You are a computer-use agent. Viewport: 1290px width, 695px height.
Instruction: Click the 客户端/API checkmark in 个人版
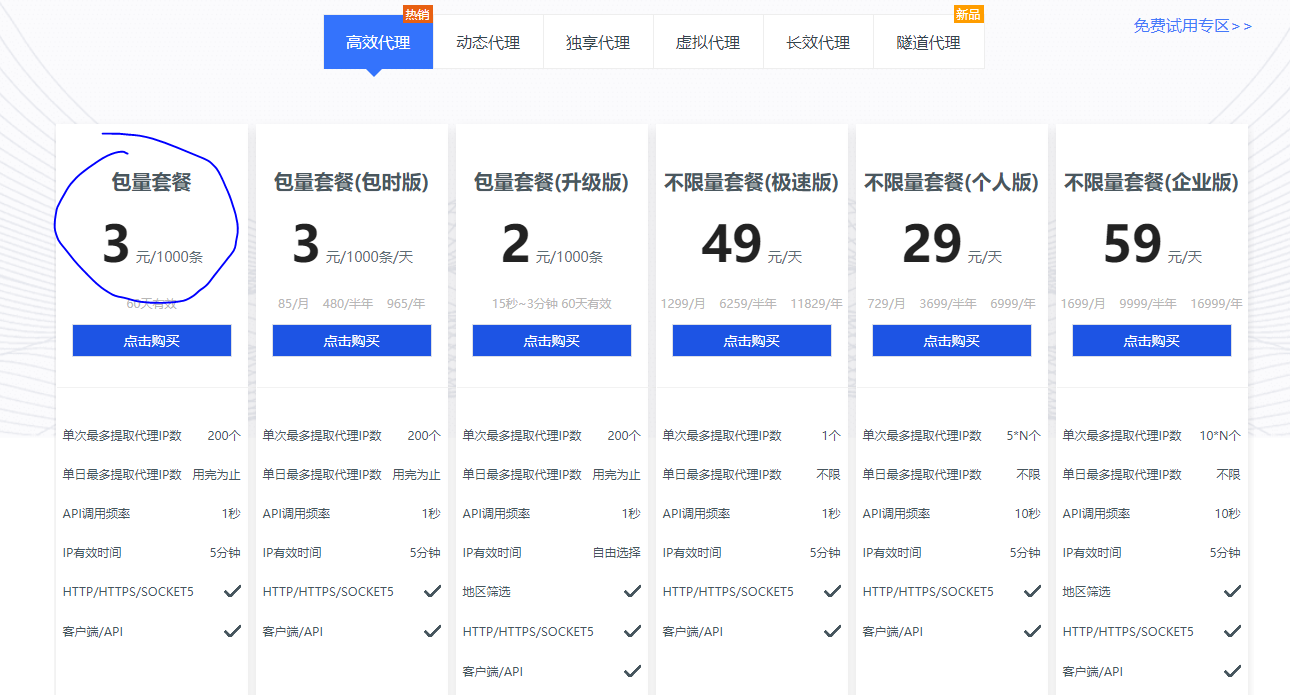click(1032, 631)
